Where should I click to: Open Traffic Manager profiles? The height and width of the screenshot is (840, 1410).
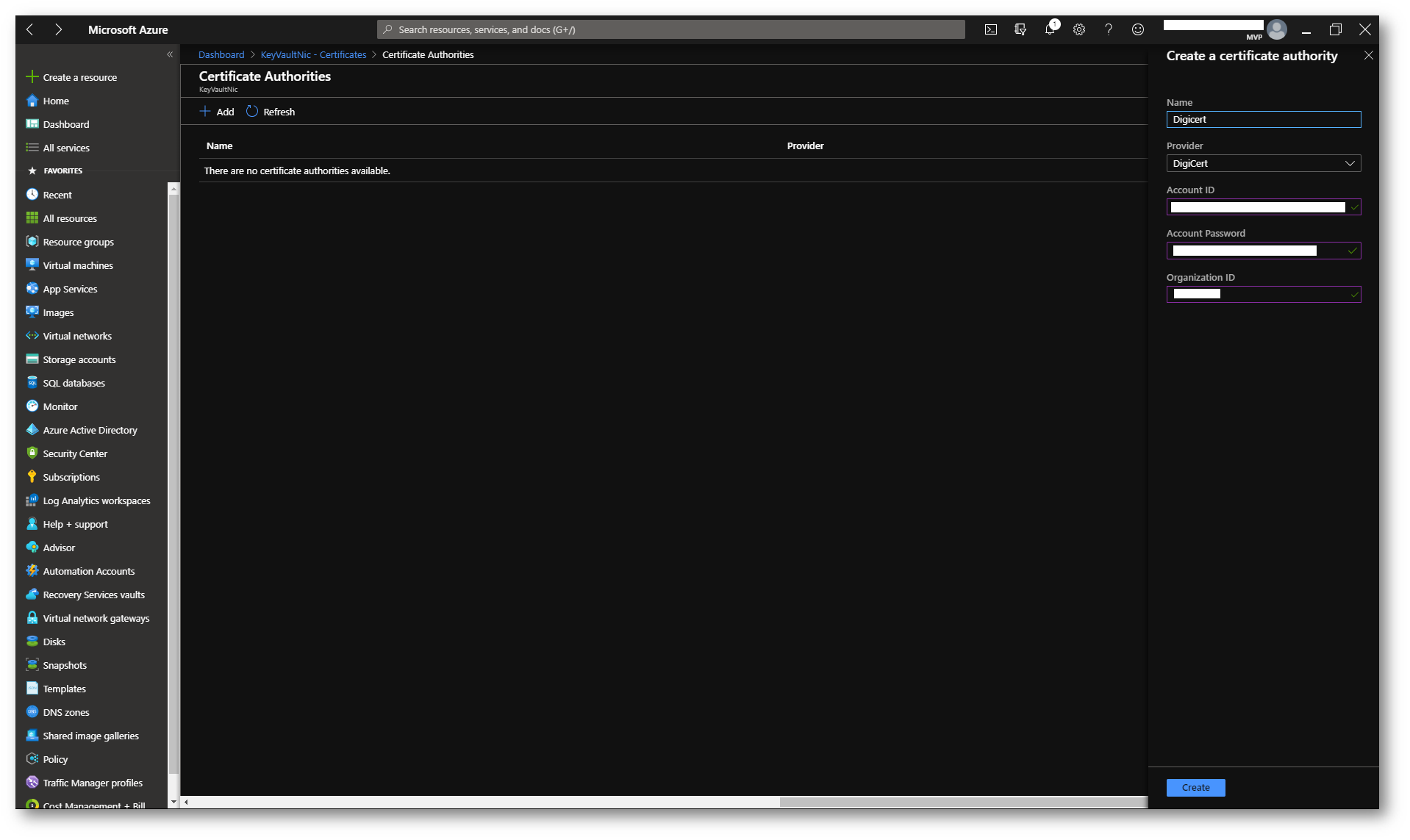pos(85,783)
